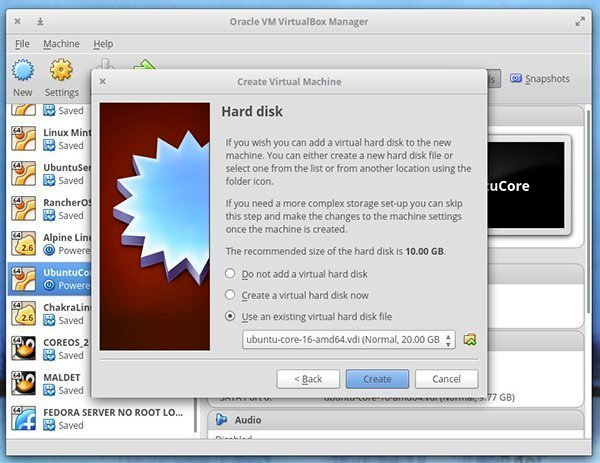The image size is (600, 463).
Task: Open the Machine menu
Action: pos(61,44)
